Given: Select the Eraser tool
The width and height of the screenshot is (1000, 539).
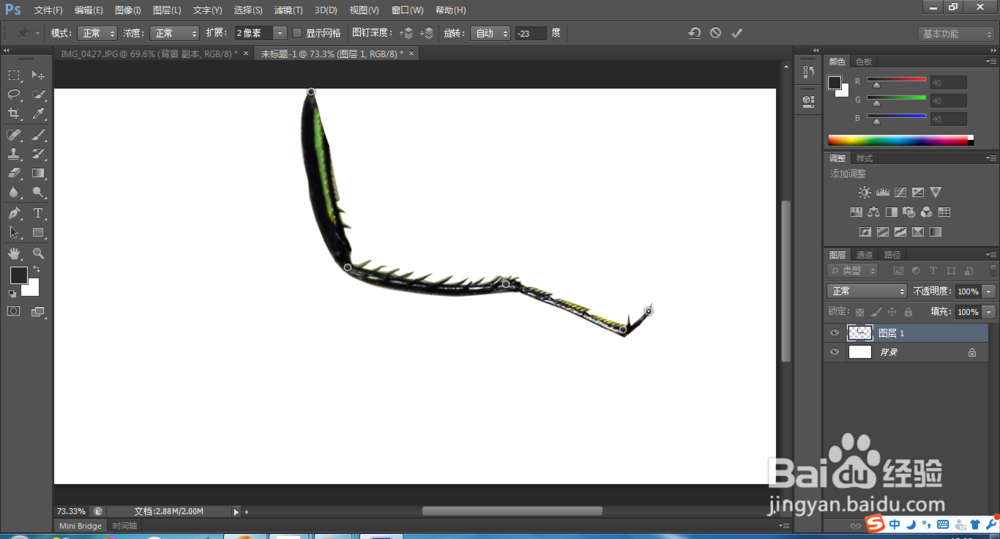Looking at the screenshot, I should pyautogui.click(x=14, y=173).
